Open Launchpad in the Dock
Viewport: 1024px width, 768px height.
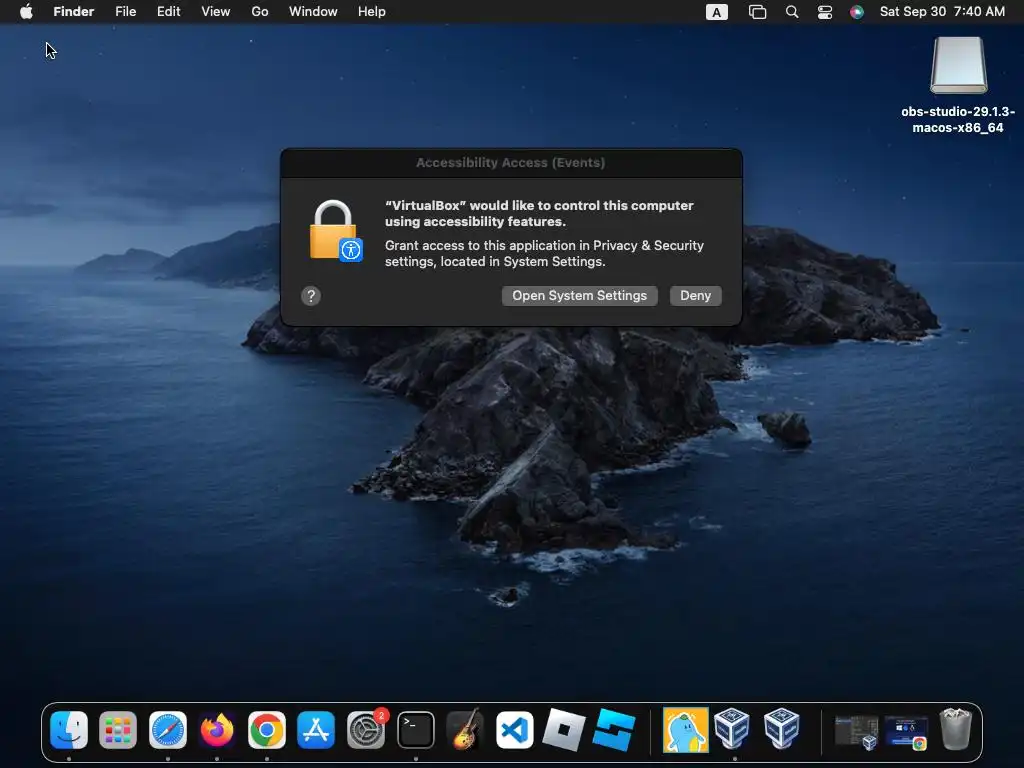click(118, 729)
